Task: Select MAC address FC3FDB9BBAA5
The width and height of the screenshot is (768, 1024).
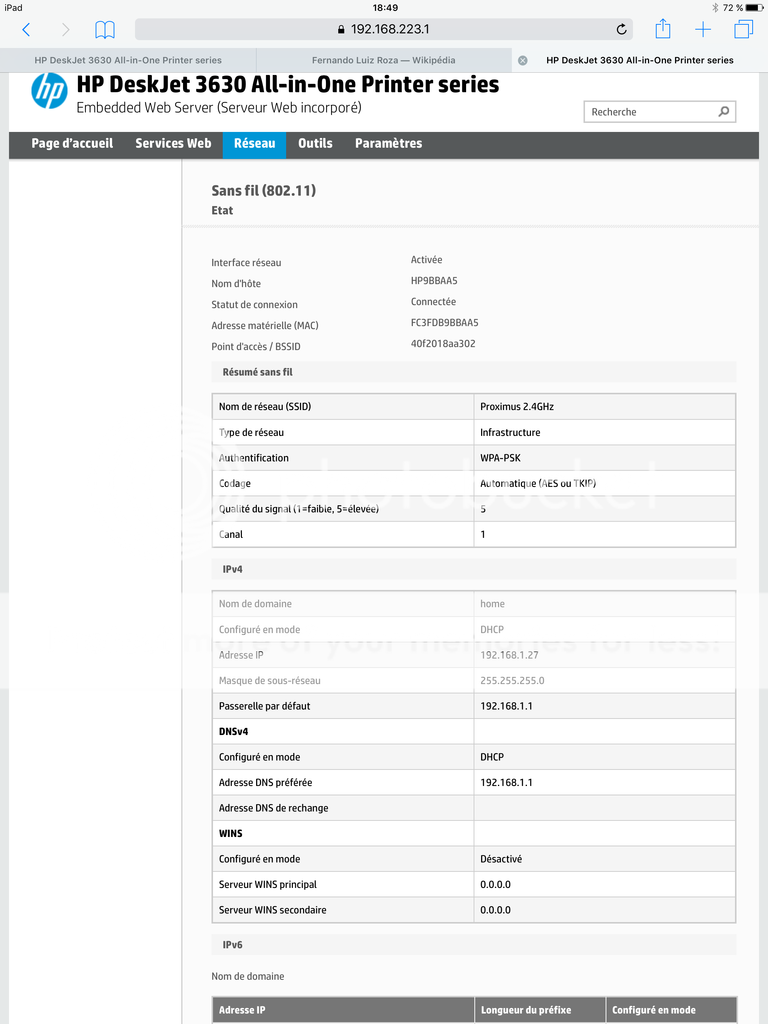Action: (x=445, y=323)
